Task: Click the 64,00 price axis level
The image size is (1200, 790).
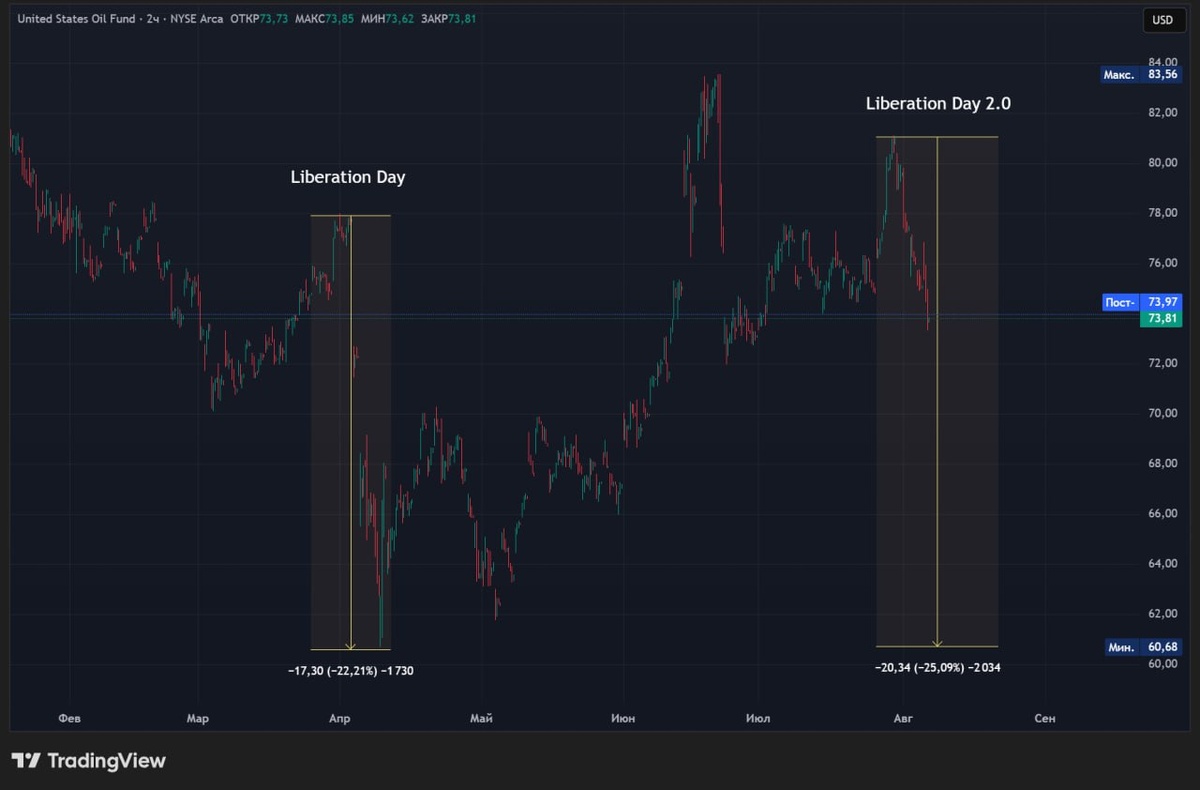Action: coord(1161,563)
